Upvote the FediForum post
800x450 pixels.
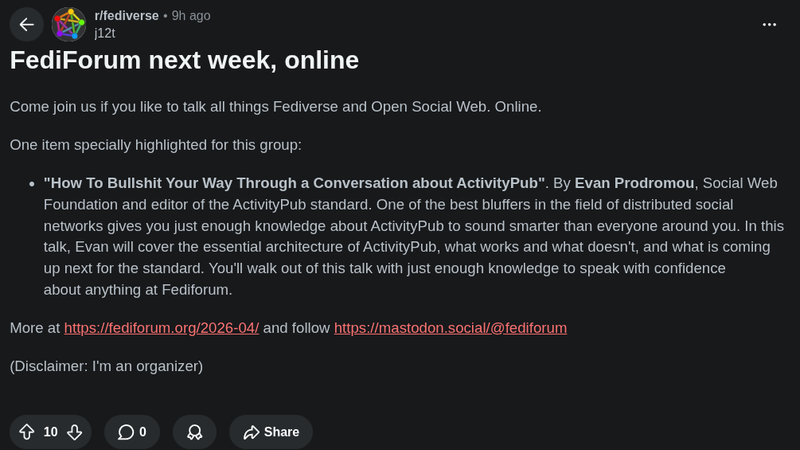click(26, 432)
